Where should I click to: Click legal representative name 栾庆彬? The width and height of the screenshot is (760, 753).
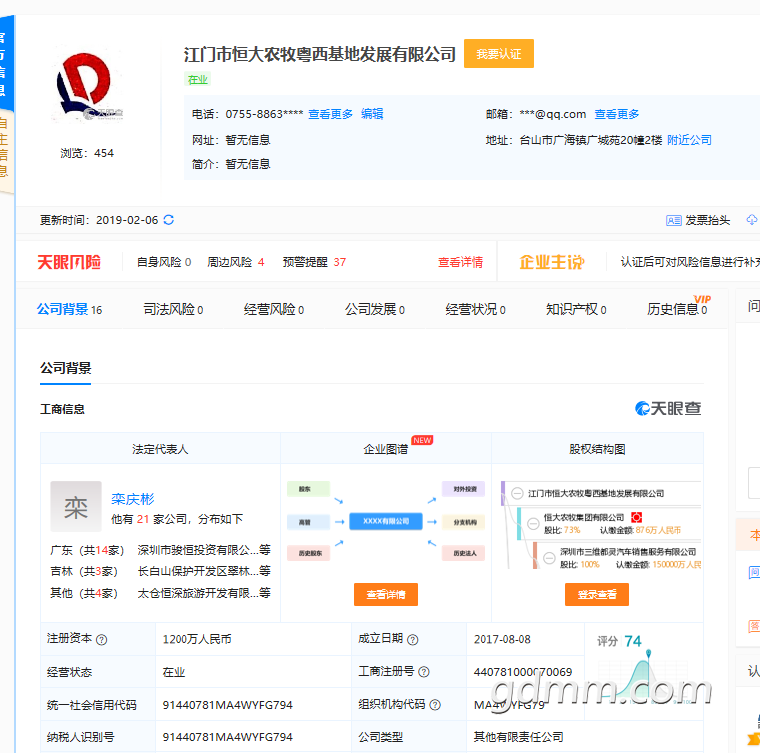coord(133,499)
